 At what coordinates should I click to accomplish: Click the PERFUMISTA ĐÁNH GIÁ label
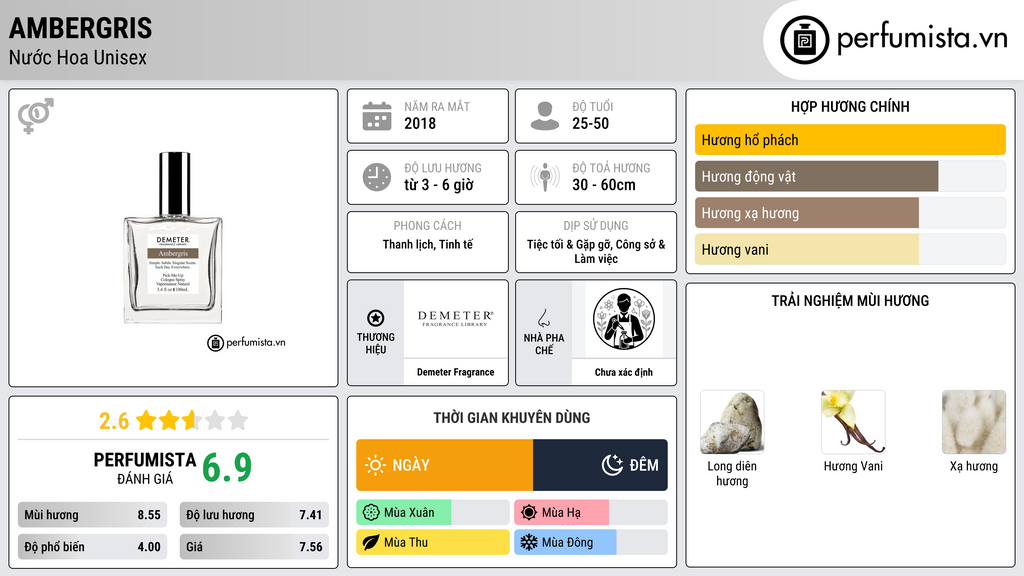point(144,468)
